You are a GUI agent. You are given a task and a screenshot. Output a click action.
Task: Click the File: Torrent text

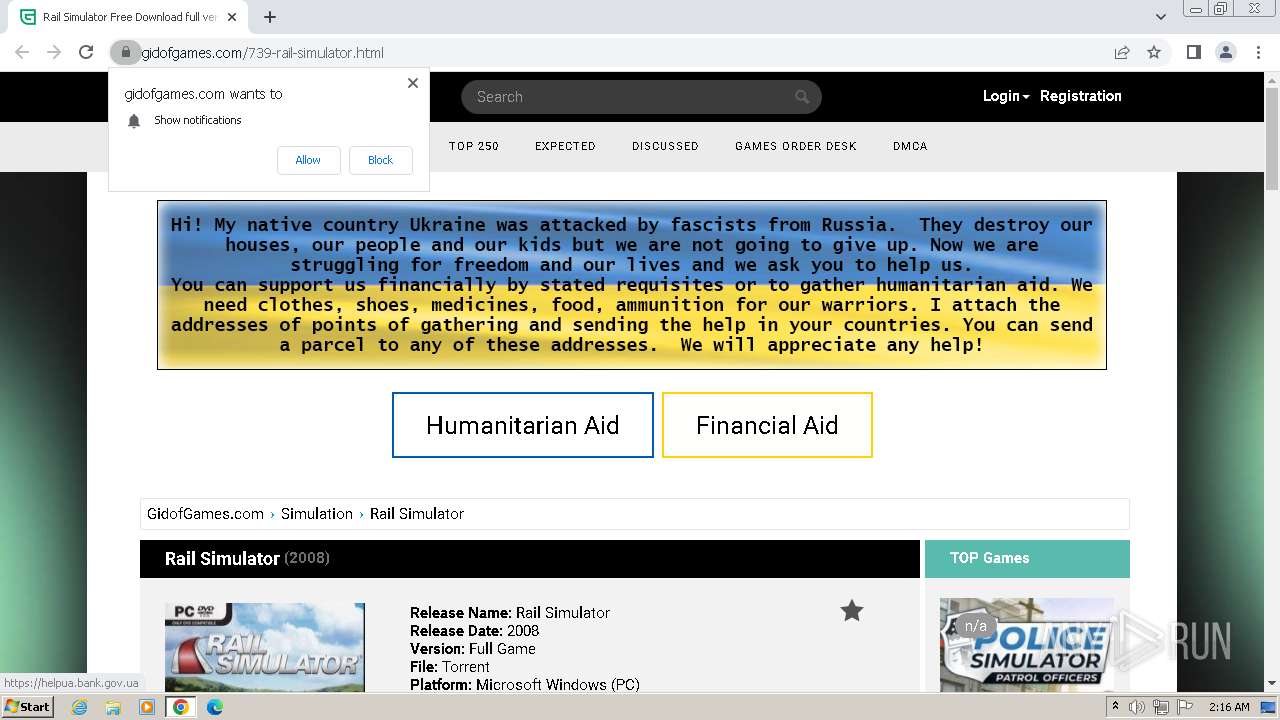(x=450, y=666)
